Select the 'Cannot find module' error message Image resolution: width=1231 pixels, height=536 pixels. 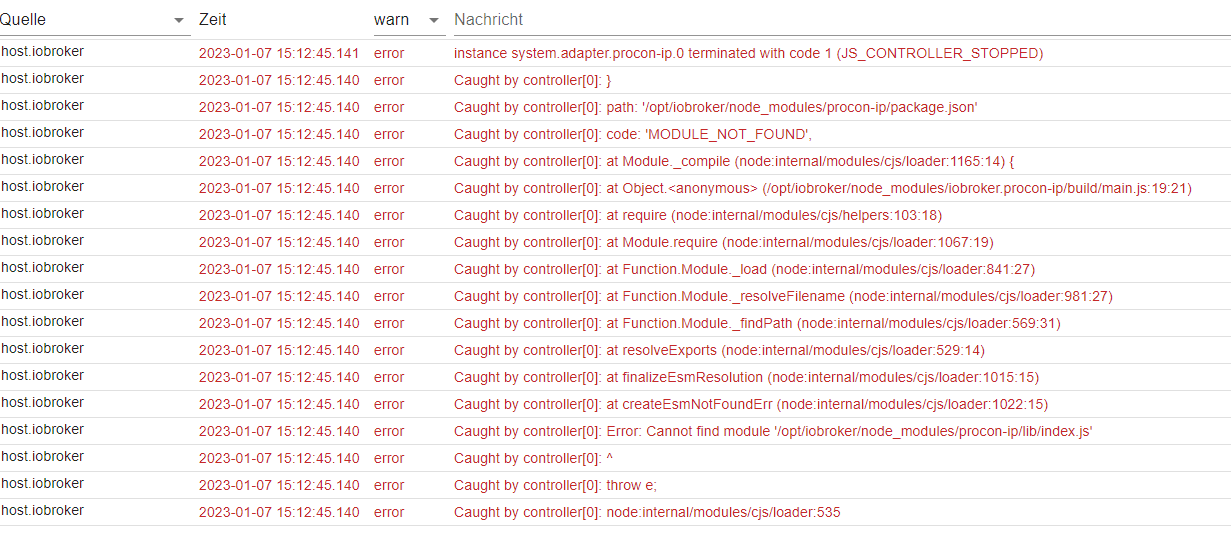click(x=773, y=431)
